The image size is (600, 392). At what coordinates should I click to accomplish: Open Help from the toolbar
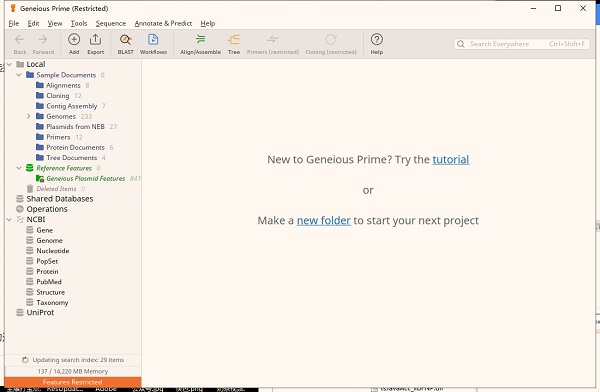pyautogui.click(x=377, y=44)
